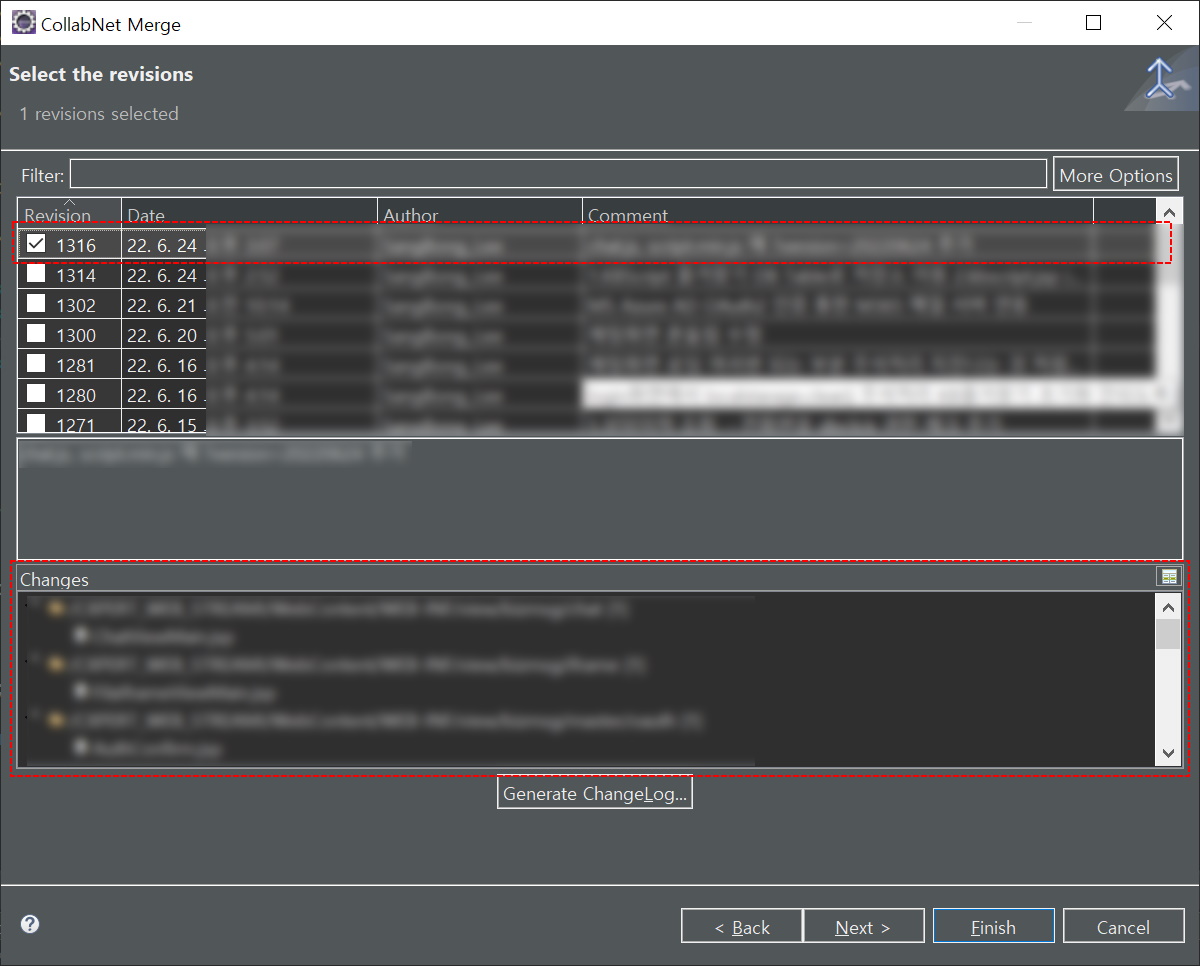
Task: Proceed with the Next button
Action: [863, 927]
